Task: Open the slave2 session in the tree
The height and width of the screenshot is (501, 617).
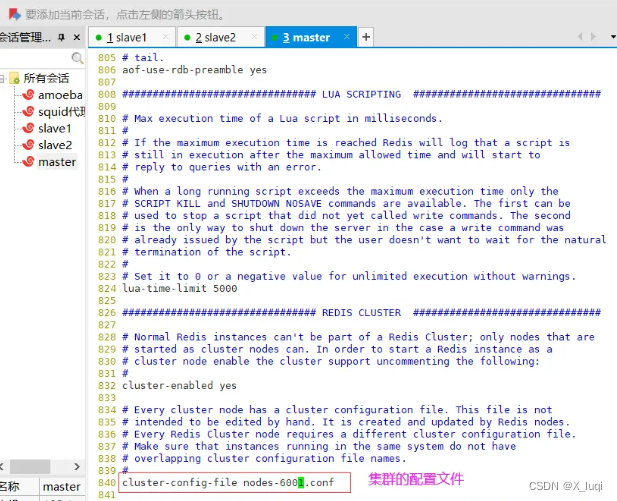Action: coord(55,145)
